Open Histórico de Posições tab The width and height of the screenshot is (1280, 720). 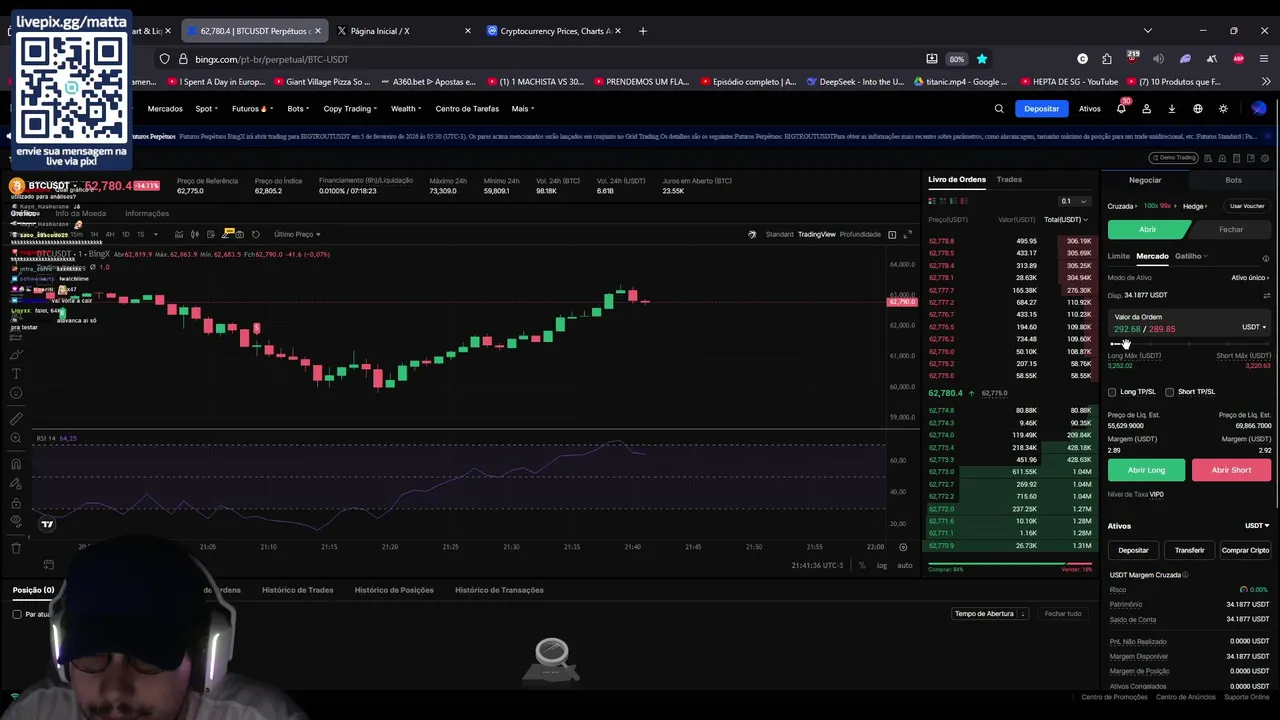pyautogui.click(x=394, y=590)
